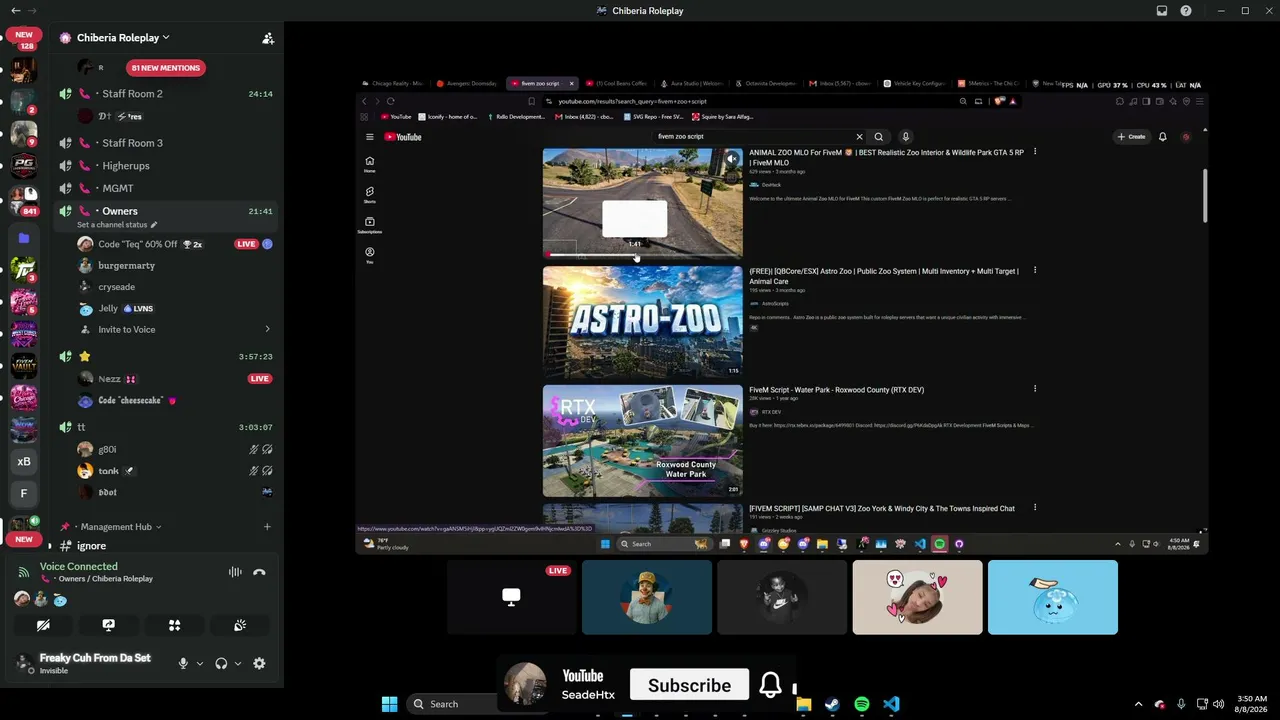Open User Settings gear

pyautogui.click(x=259, y=664)
